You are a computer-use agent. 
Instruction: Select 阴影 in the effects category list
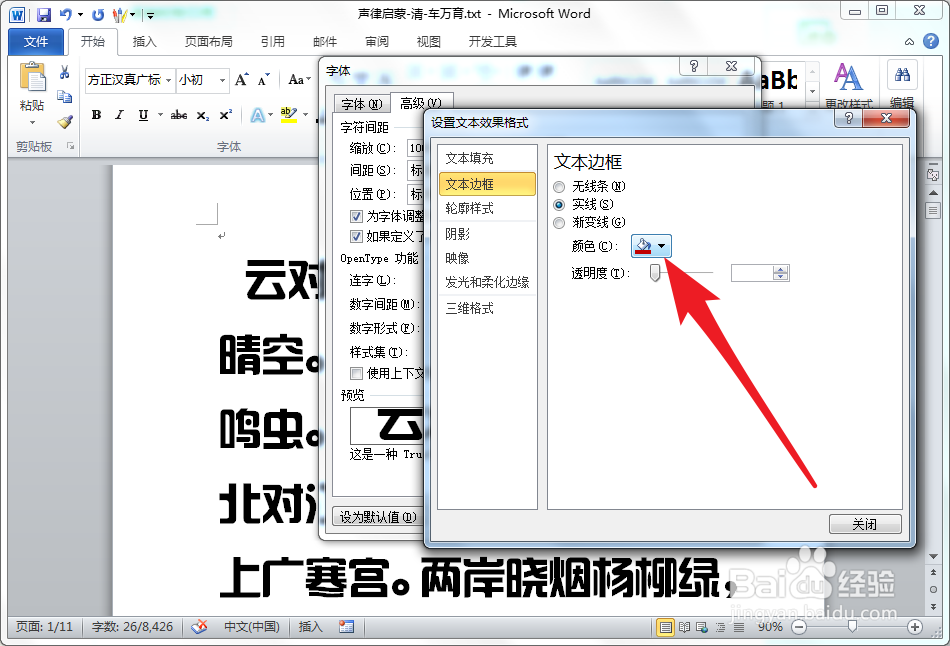[x=457, y=234]
